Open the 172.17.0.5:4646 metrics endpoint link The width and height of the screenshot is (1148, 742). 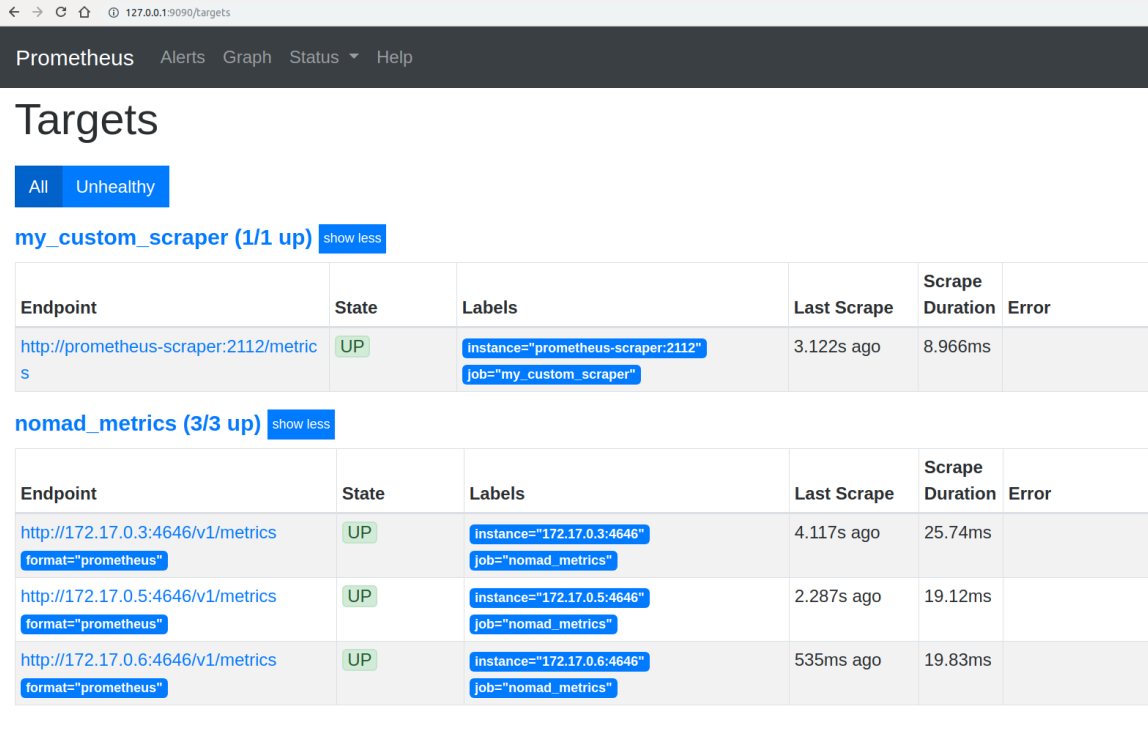tap(149, 596)
